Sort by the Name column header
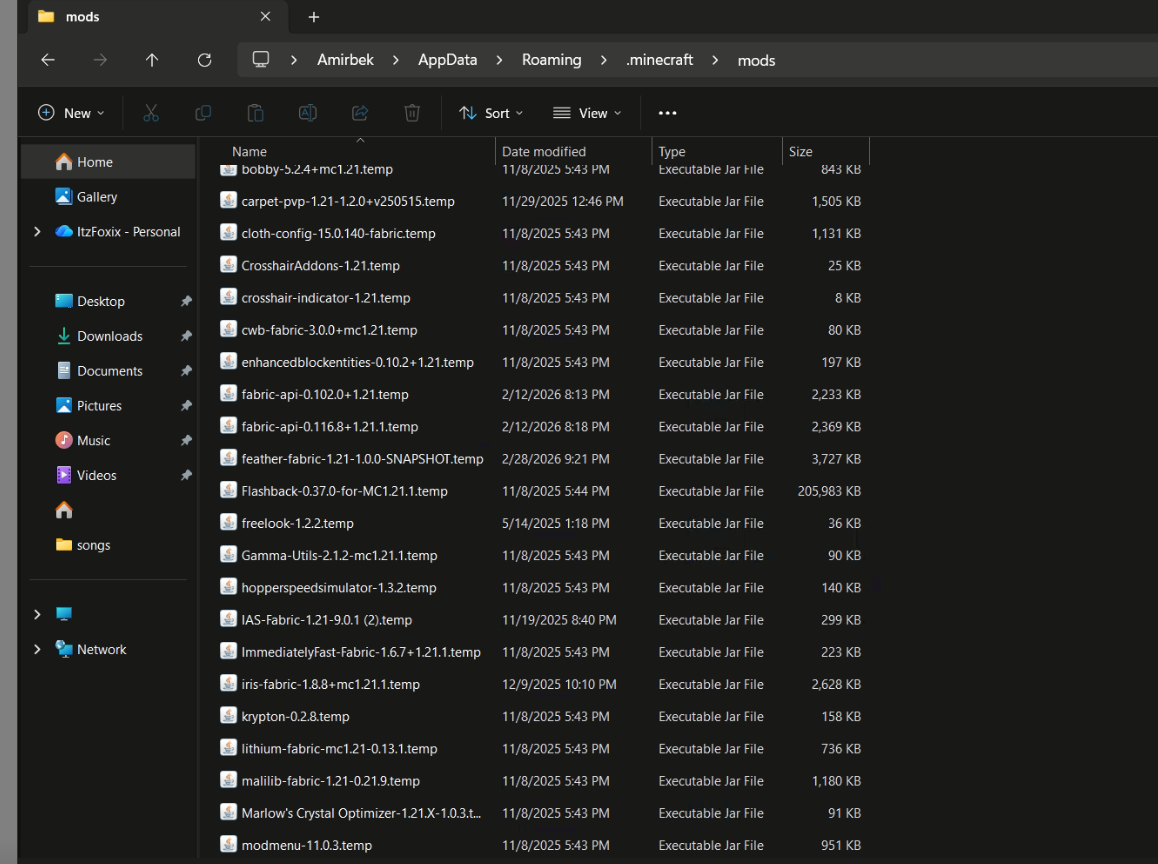The width and height of the screenshot is (1158, 864). [x=250, y=151]
